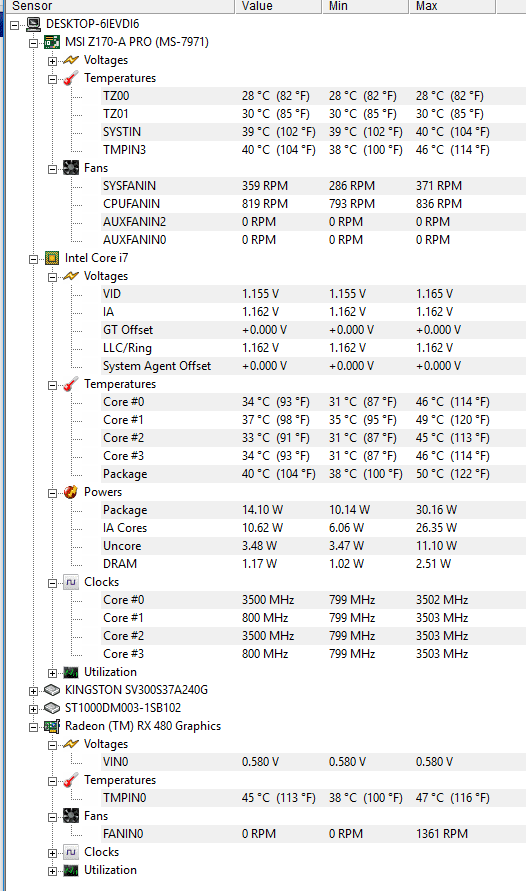The image size is (526, 891).
Task: Click the Max column header
Action: pyautogui.click(x=452, y=6)
